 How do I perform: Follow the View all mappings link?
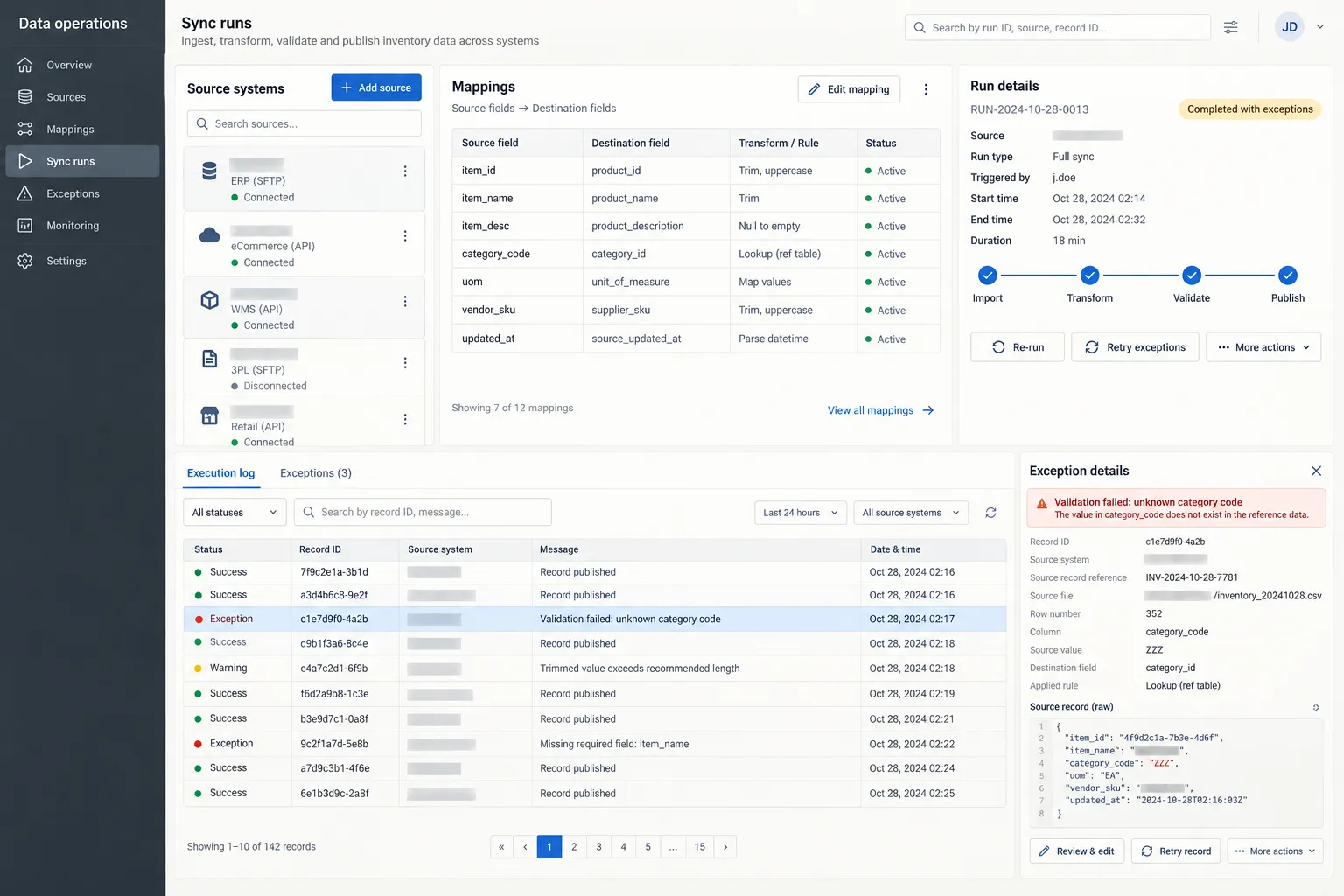881,410
